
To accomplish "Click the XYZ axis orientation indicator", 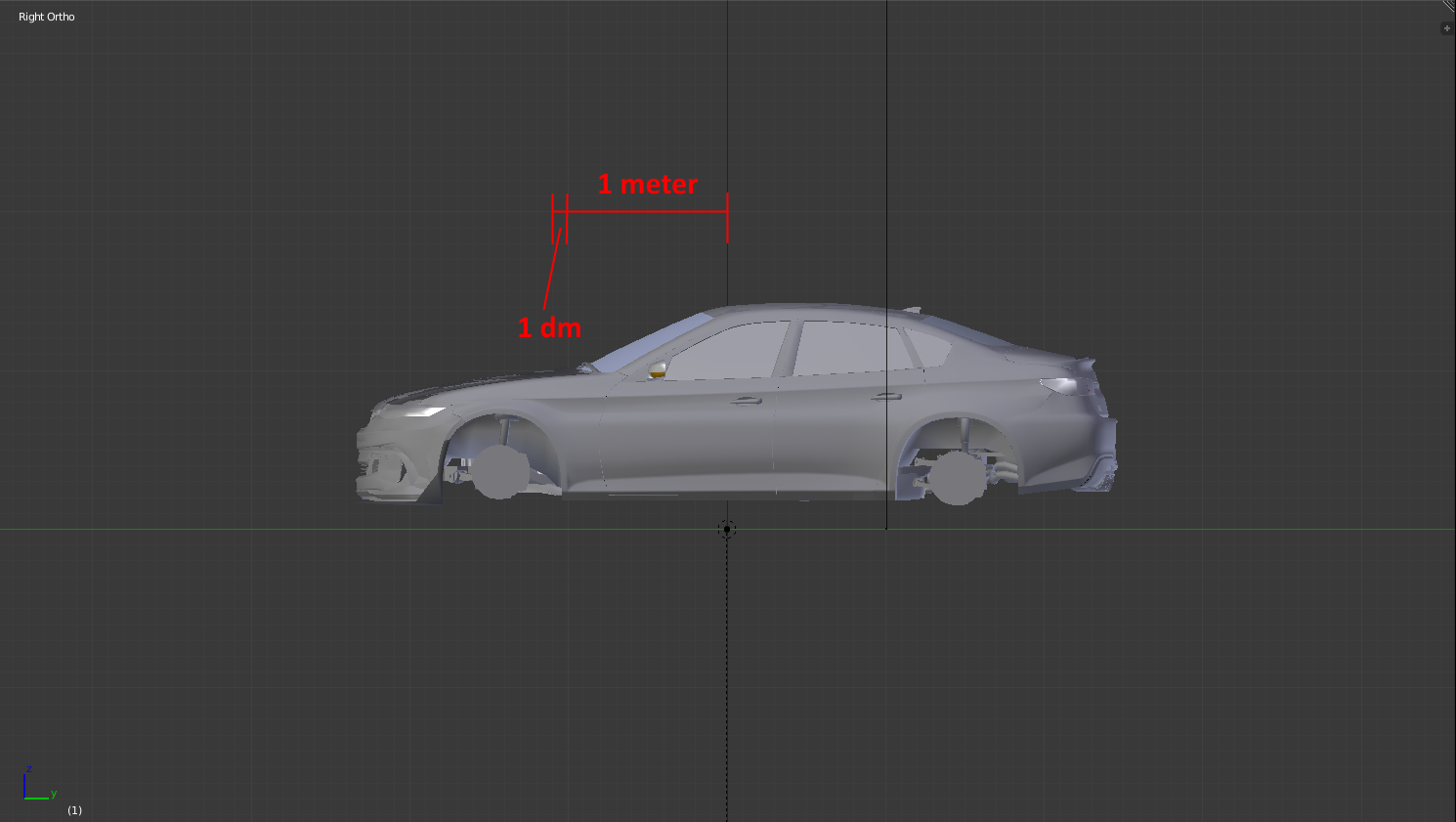I will click(x=40, y=785).
